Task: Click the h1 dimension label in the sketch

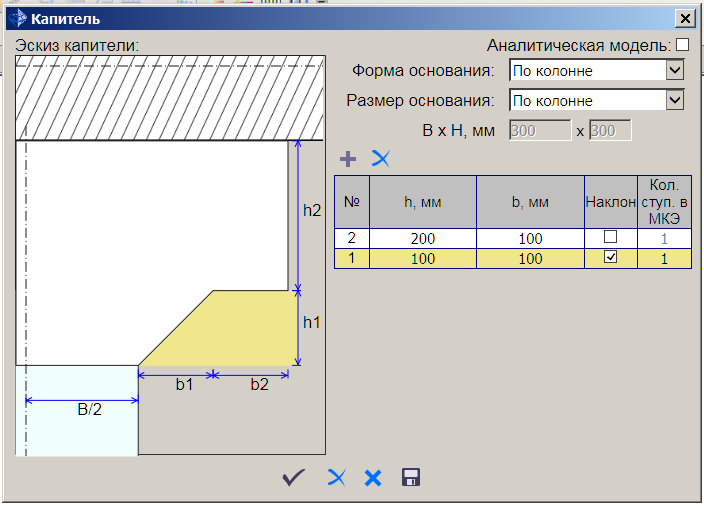Action: [x=312, y=322]
